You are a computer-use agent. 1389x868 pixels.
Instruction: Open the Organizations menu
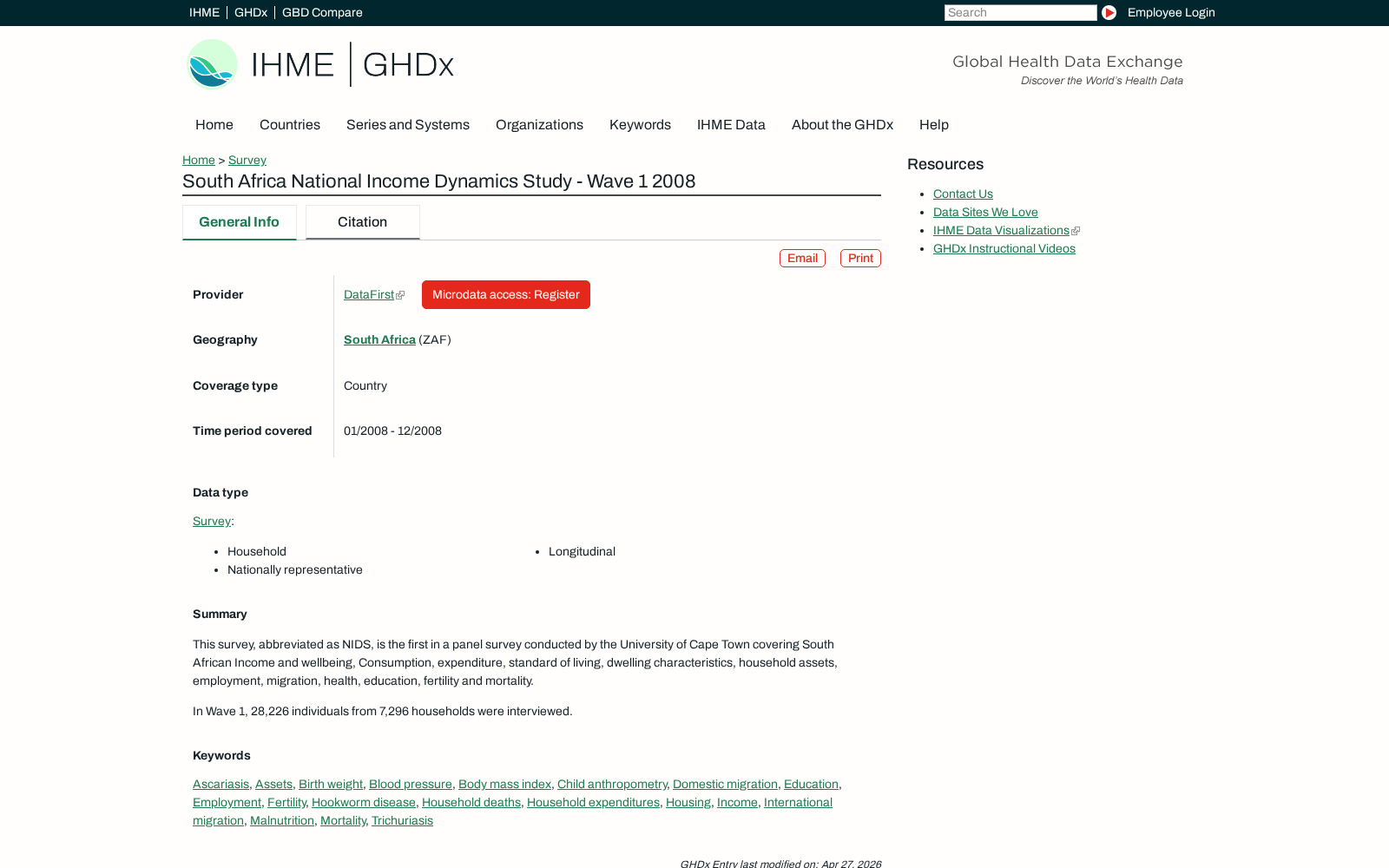(x=539, y=125)
